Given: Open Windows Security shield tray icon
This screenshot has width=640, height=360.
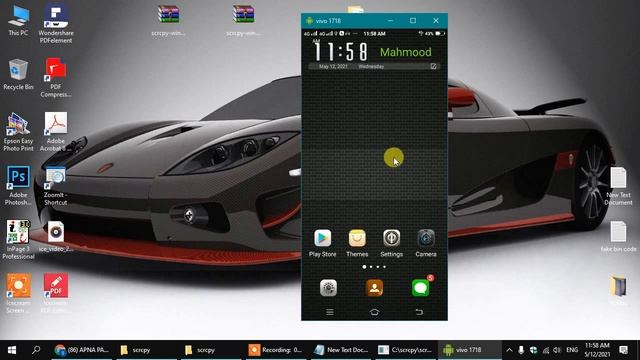Looking at the screenshot, I should coord(533,350).
